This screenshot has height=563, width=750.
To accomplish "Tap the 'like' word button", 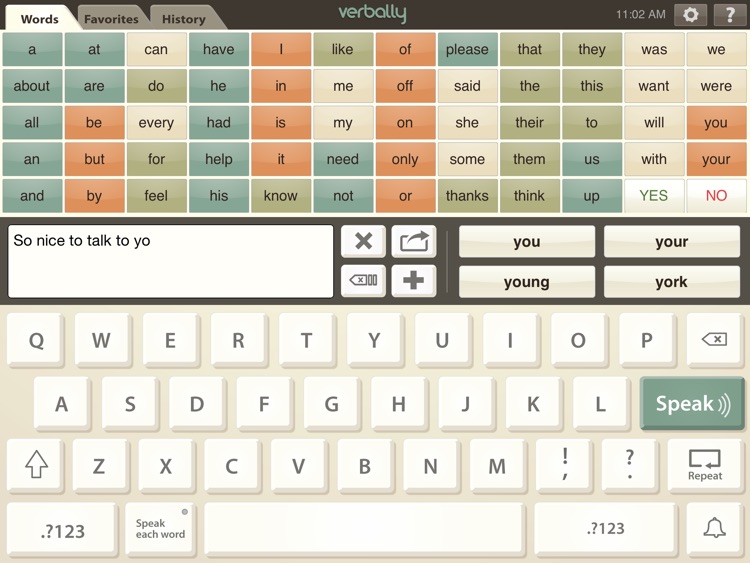I will tap(343, 49).
